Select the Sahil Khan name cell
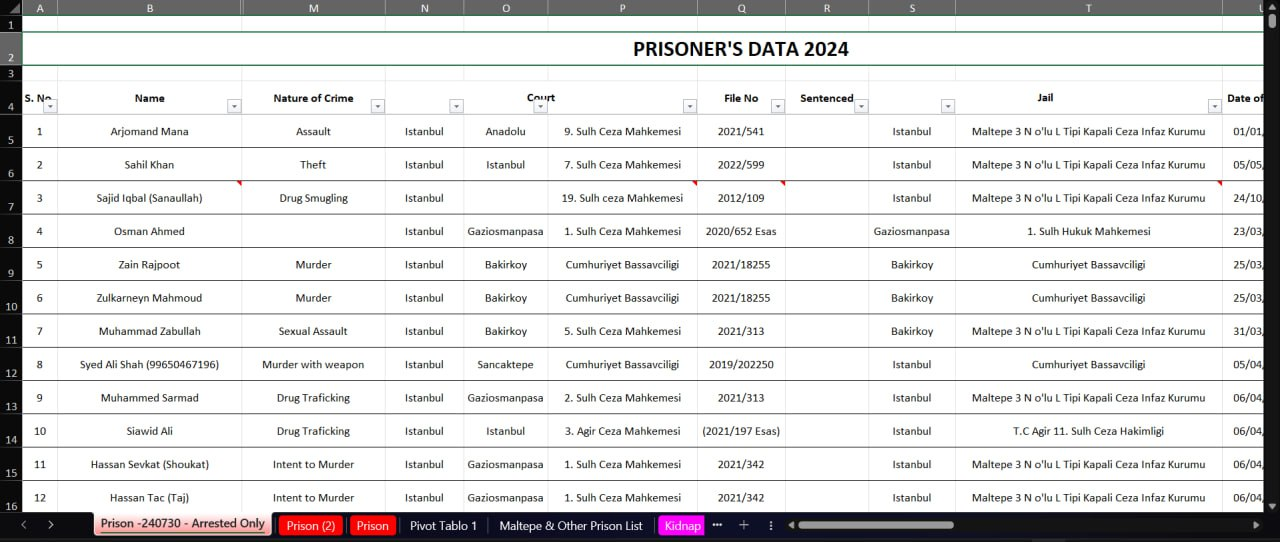 click(x=150, y=165)
